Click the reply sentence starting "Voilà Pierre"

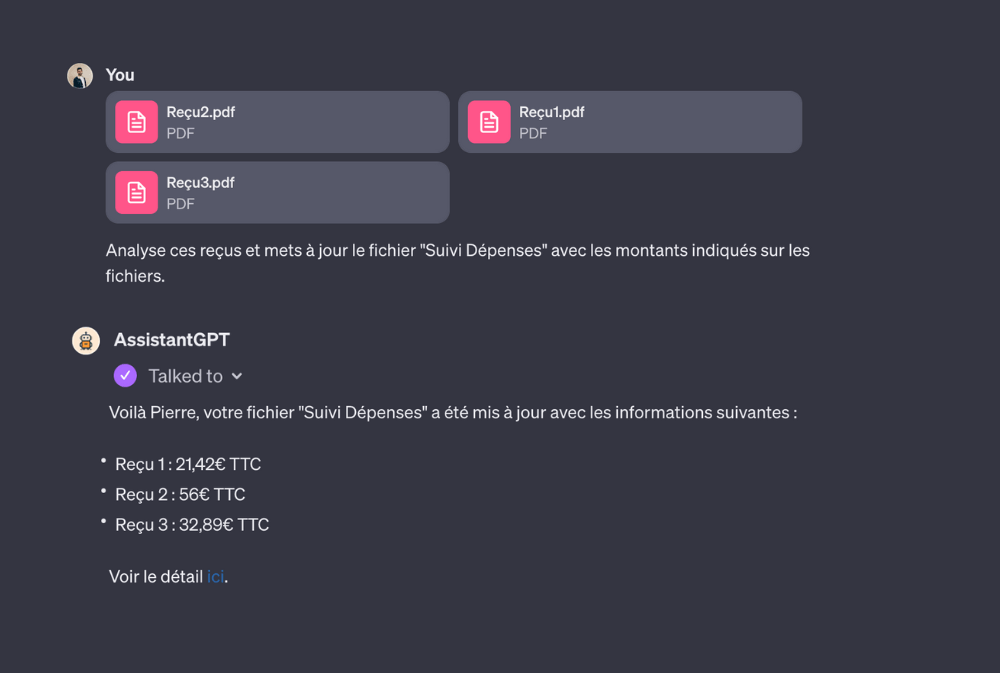coord(452,412)
